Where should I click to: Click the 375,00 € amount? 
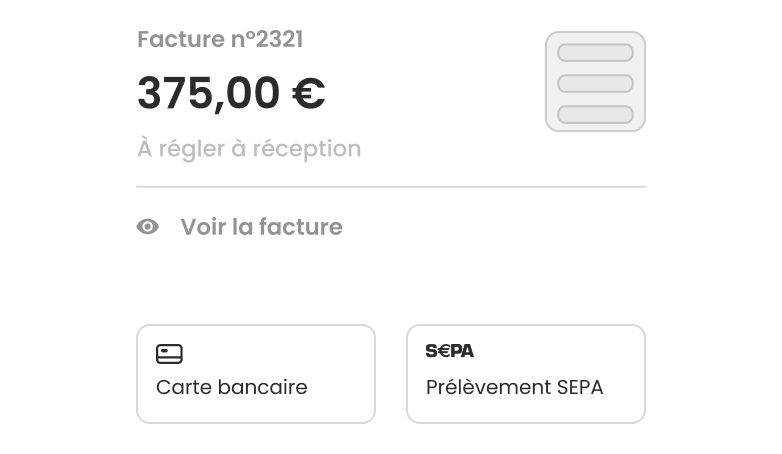point(231,93)
